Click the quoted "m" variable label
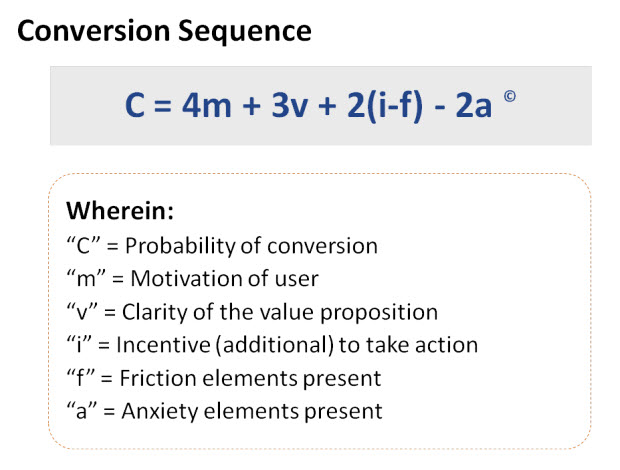 [x=83, y=279]
